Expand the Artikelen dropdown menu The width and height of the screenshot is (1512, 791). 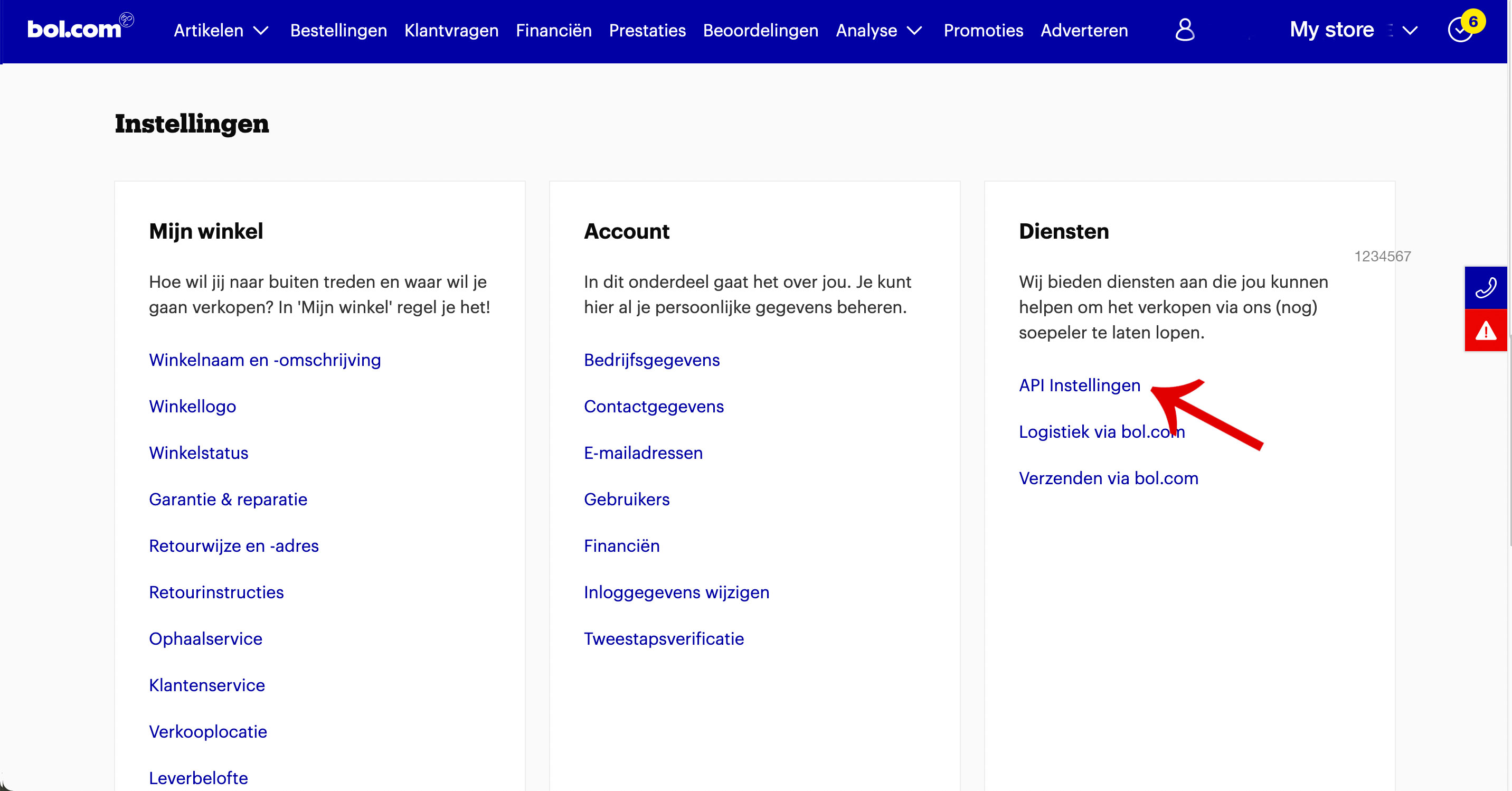point(221,31)
